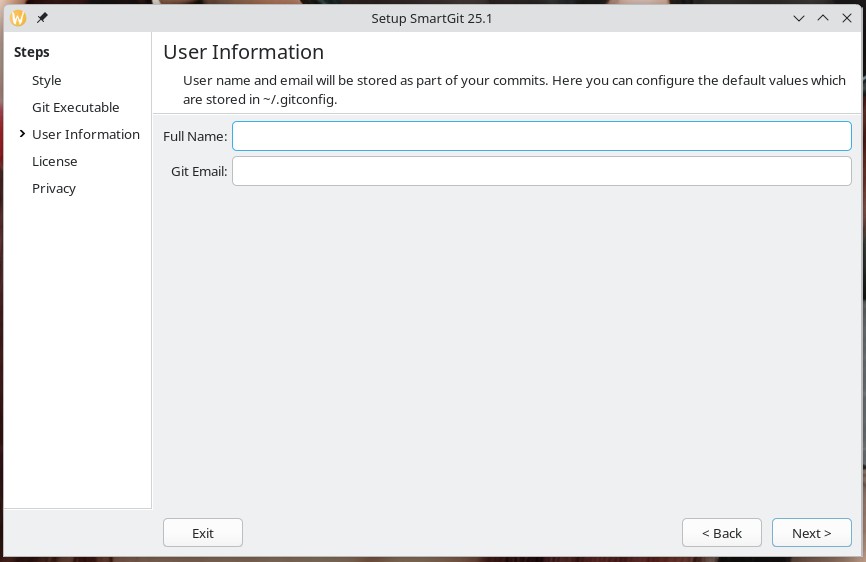Image resolution: width=866 pixels, height=562 pixels.
Task: Click into the Git Email field
Action: click(x=541, y=171)
